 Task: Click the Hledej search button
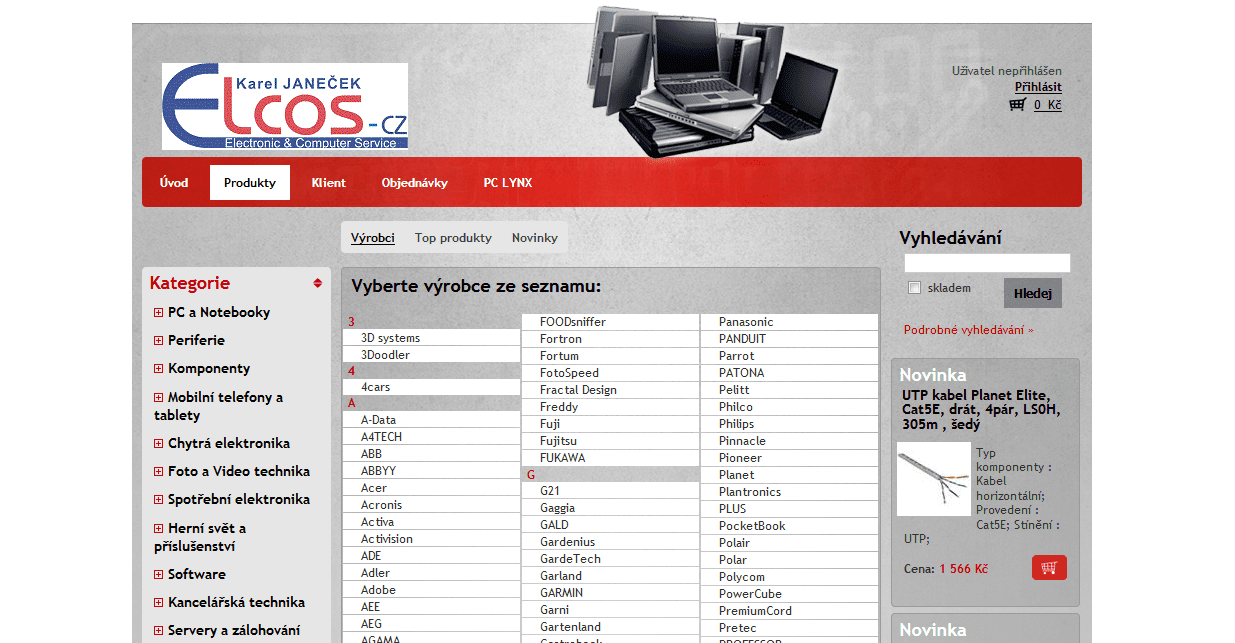coord(1033,293)
